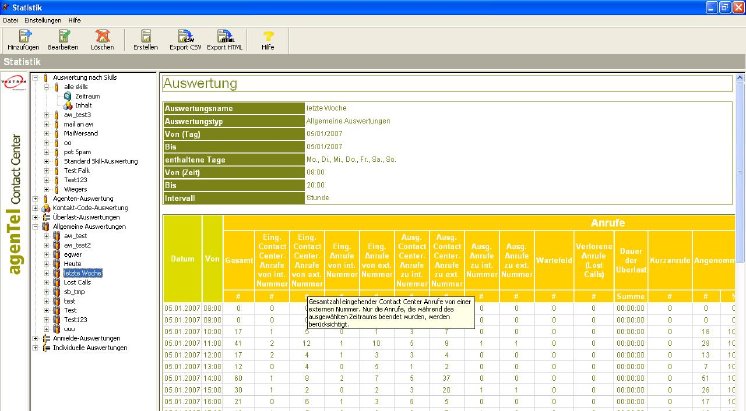Click the 05.01.2007 date in the 11:00 row
This screenshot has width=746, height=411.
tap(183, 343)
